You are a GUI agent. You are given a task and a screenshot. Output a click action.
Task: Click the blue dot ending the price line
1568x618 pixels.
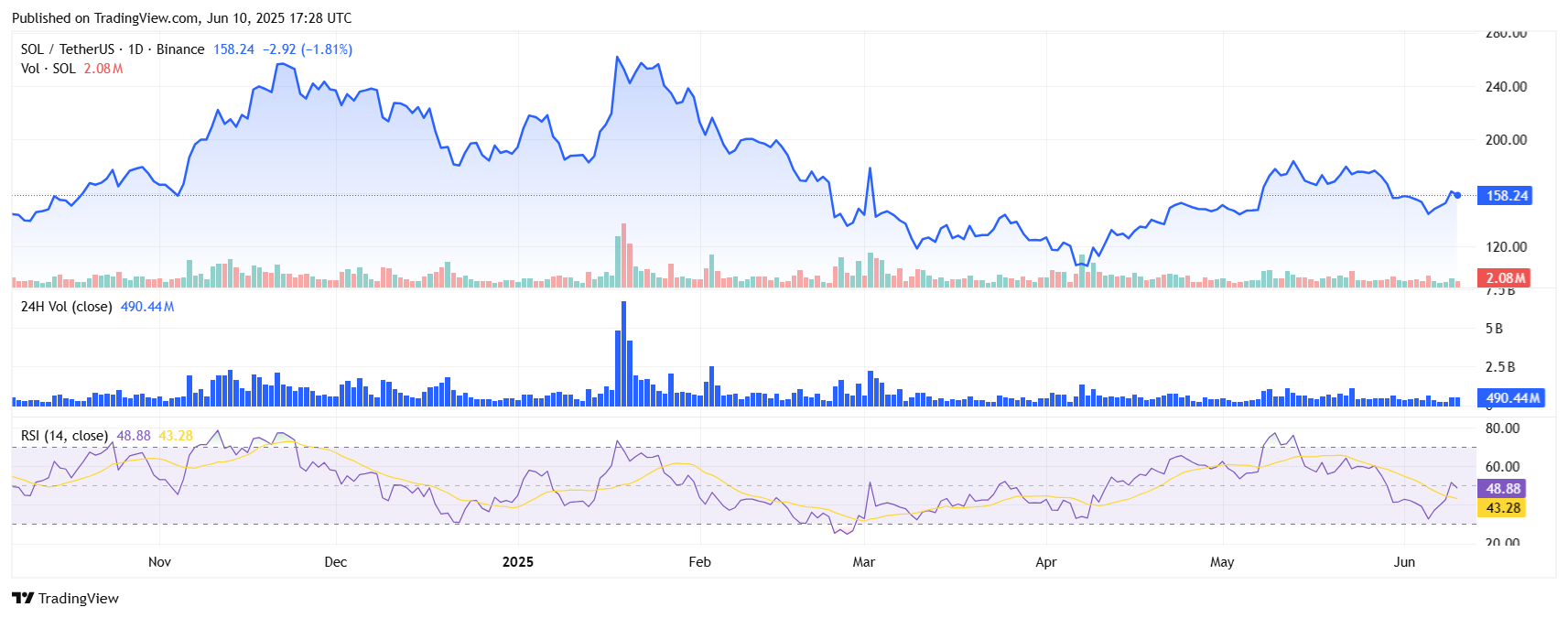(x=1457, y=195)
